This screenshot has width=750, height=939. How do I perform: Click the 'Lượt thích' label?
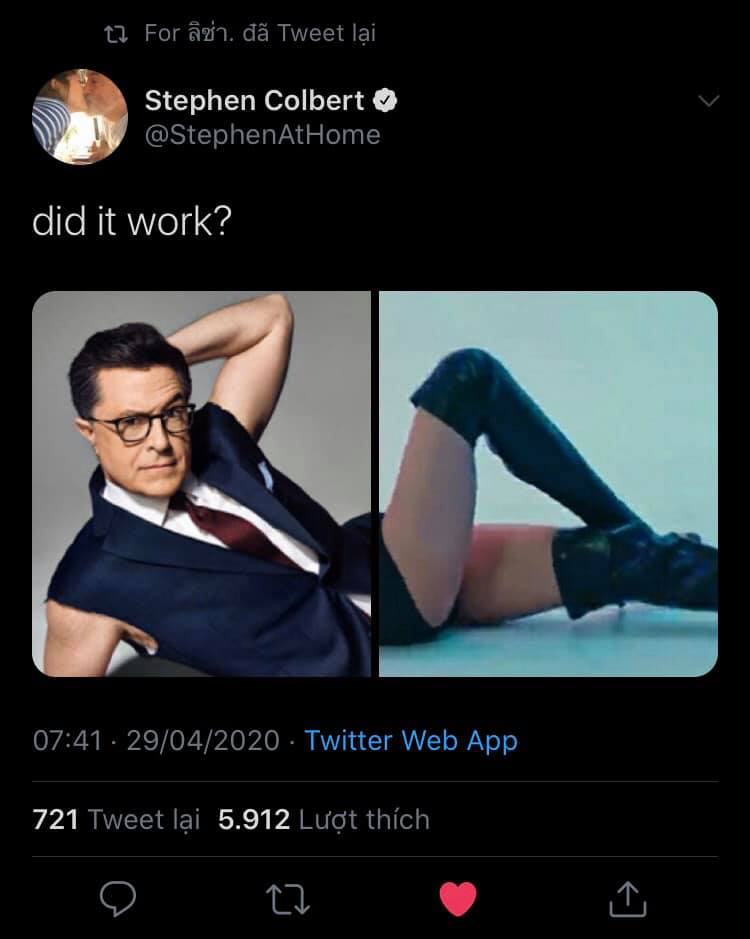click(x=363, y=820)
